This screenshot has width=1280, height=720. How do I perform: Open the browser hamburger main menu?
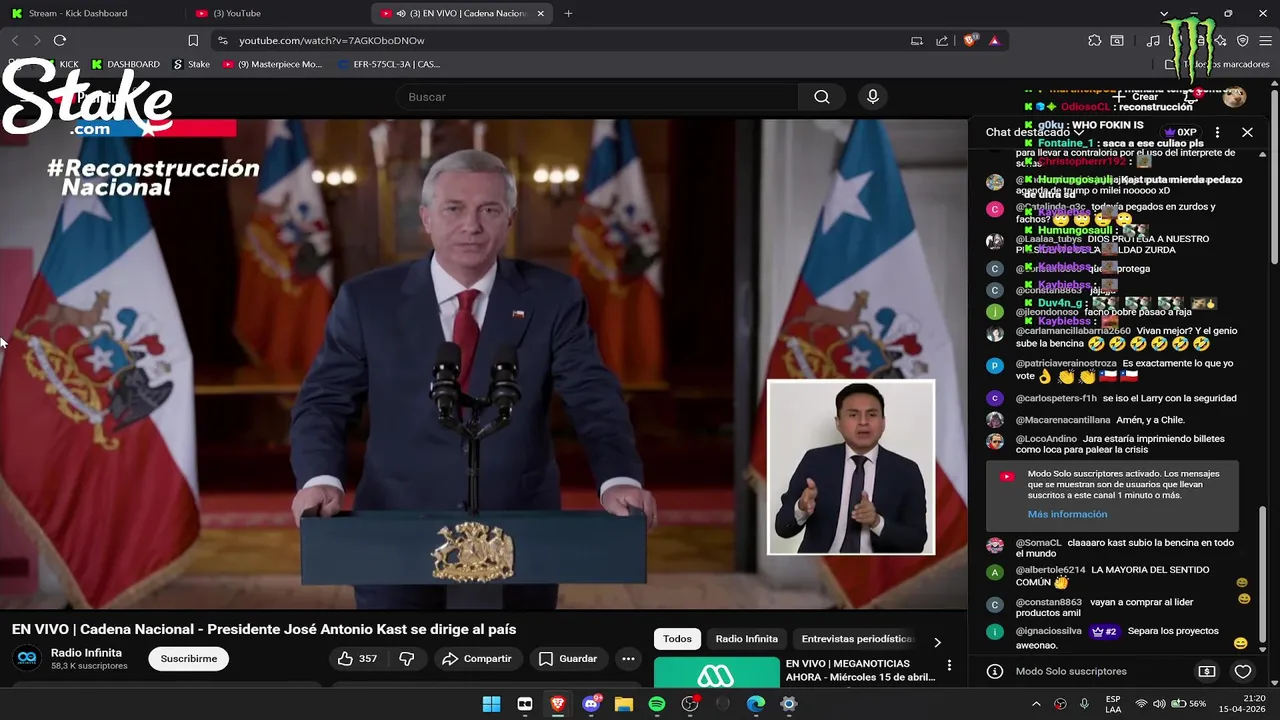point(1266,40)
